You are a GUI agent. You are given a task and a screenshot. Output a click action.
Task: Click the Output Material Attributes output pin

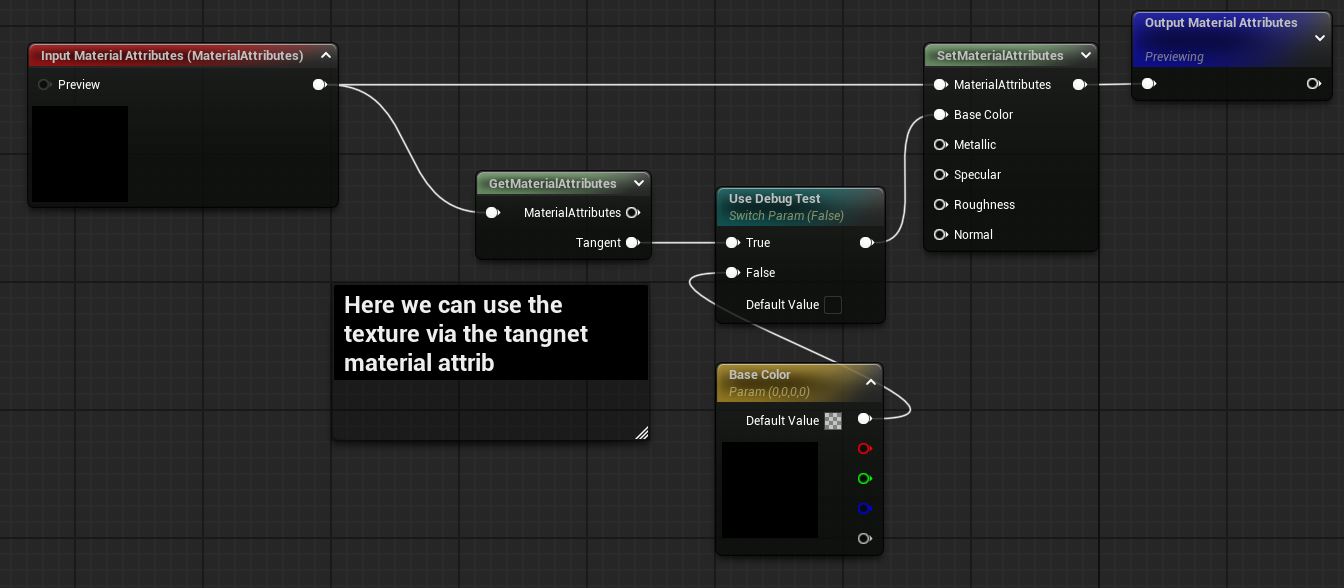point(1314,84)
